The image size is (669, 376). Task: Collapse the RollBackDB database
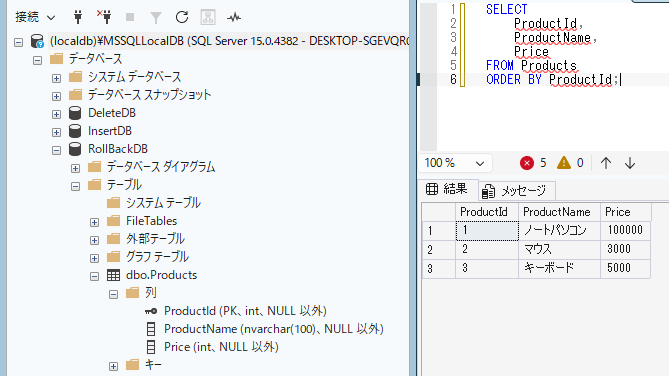56,150
